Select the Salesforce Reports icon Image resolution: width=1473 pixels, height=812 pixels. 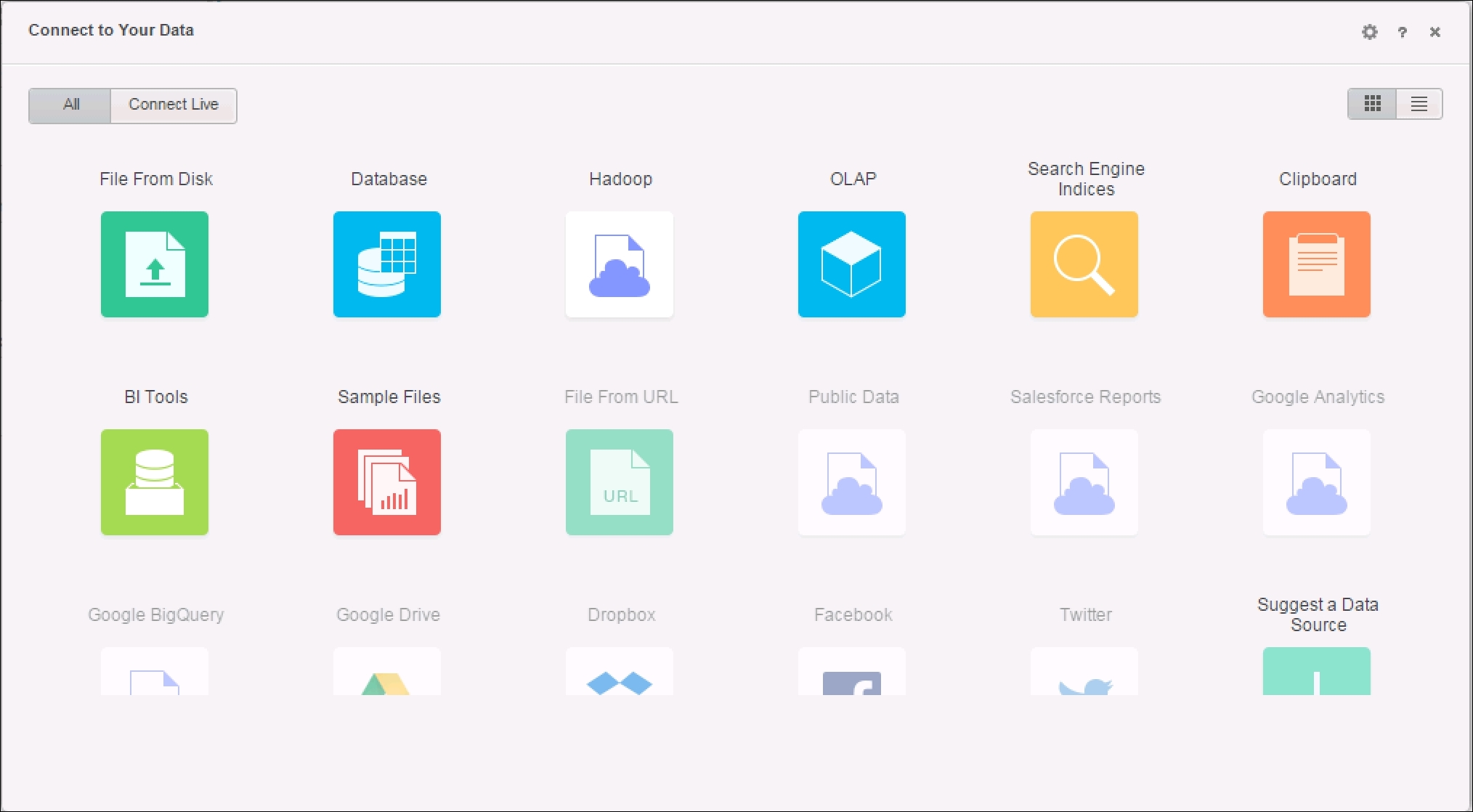coord(1084,482)
